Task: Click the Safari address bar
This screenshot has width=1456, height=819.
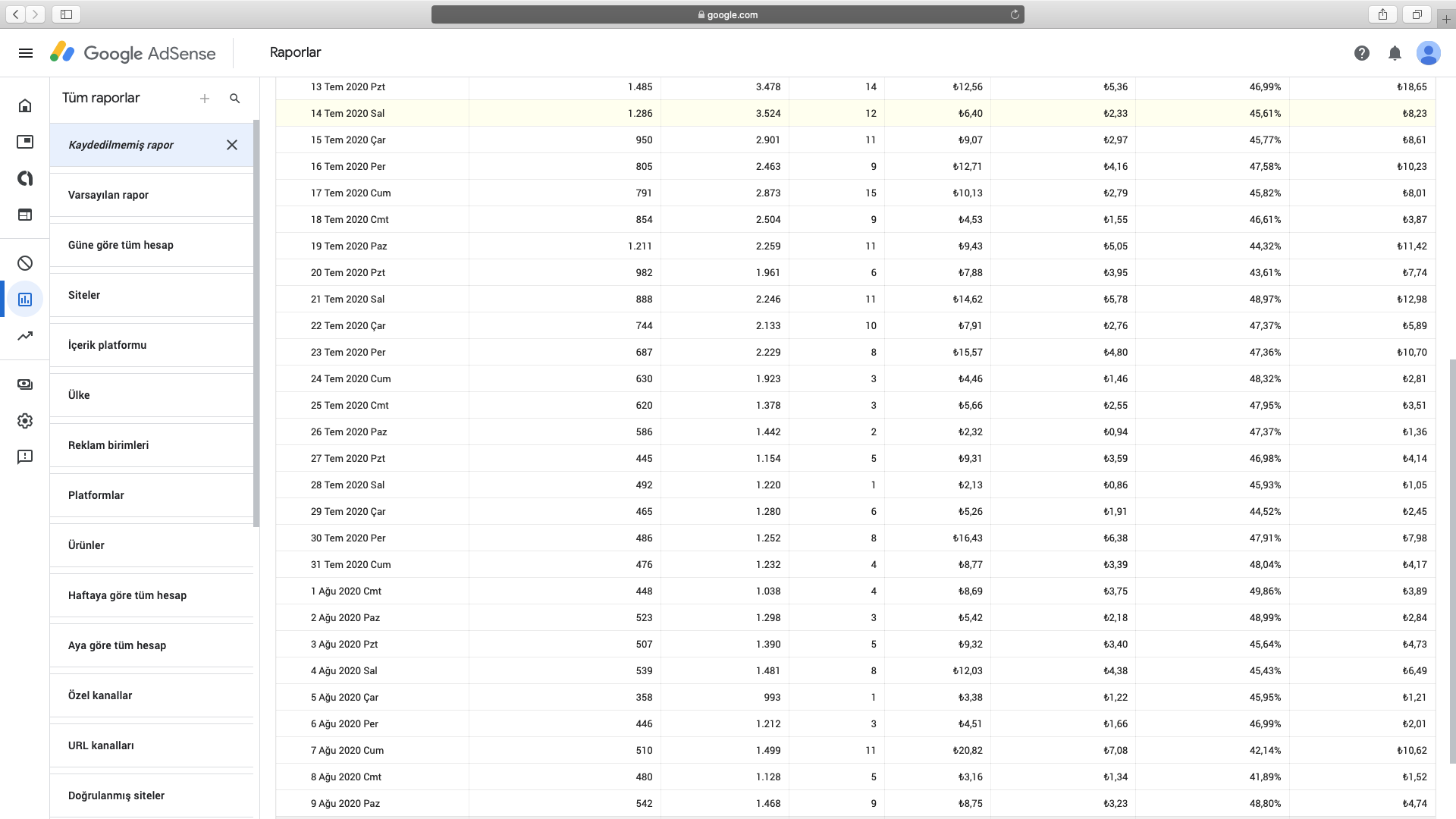Action: [726, 14]
